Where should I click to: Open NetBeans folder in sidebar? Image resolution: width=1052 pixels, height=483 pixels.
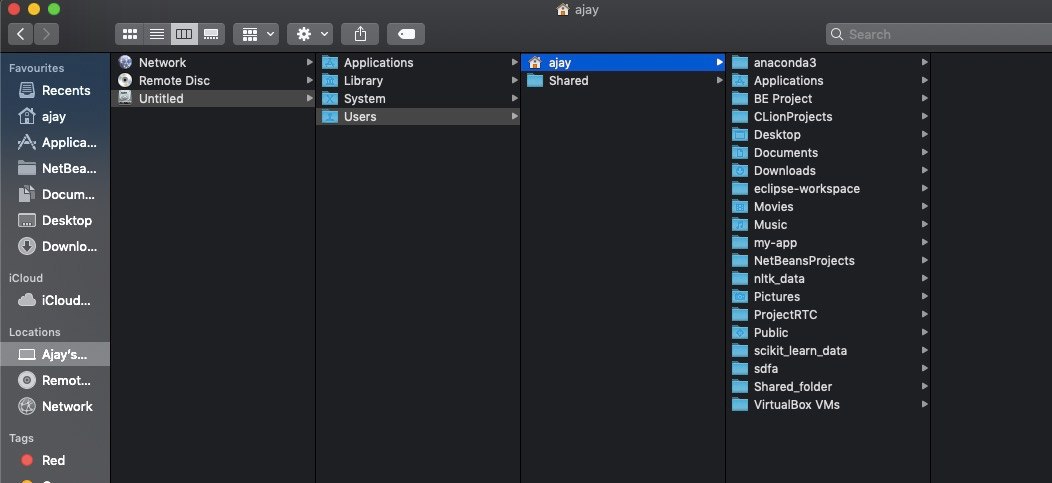55,168
